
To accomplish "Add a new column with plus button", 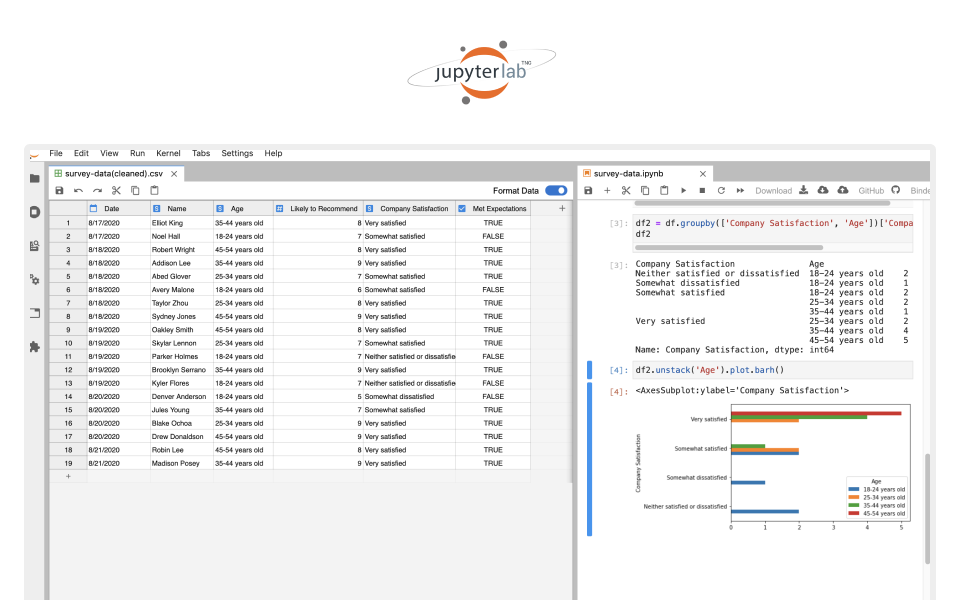I will point(562,208).
